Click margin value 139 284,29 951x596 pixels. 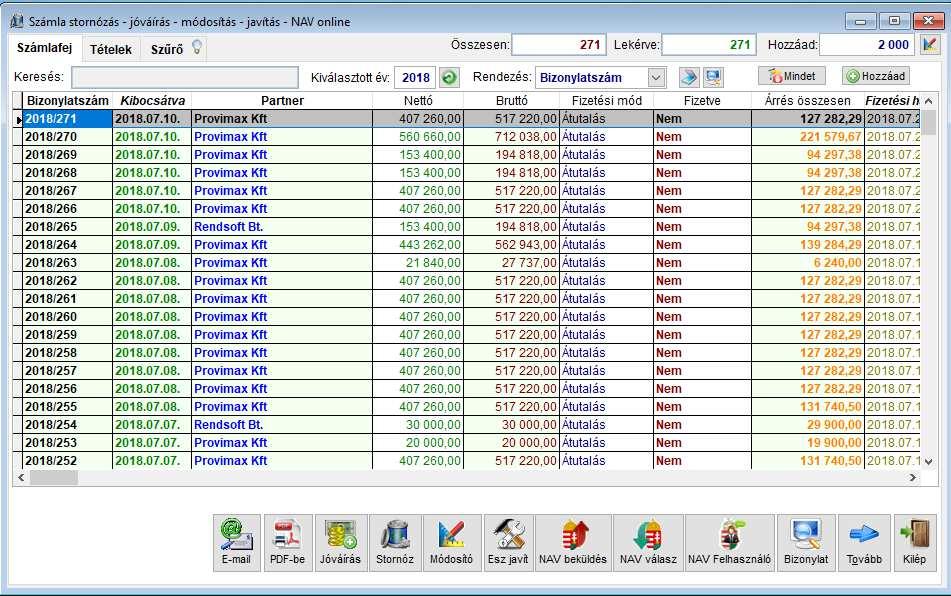pyautogui.click(x=830, y=245)
